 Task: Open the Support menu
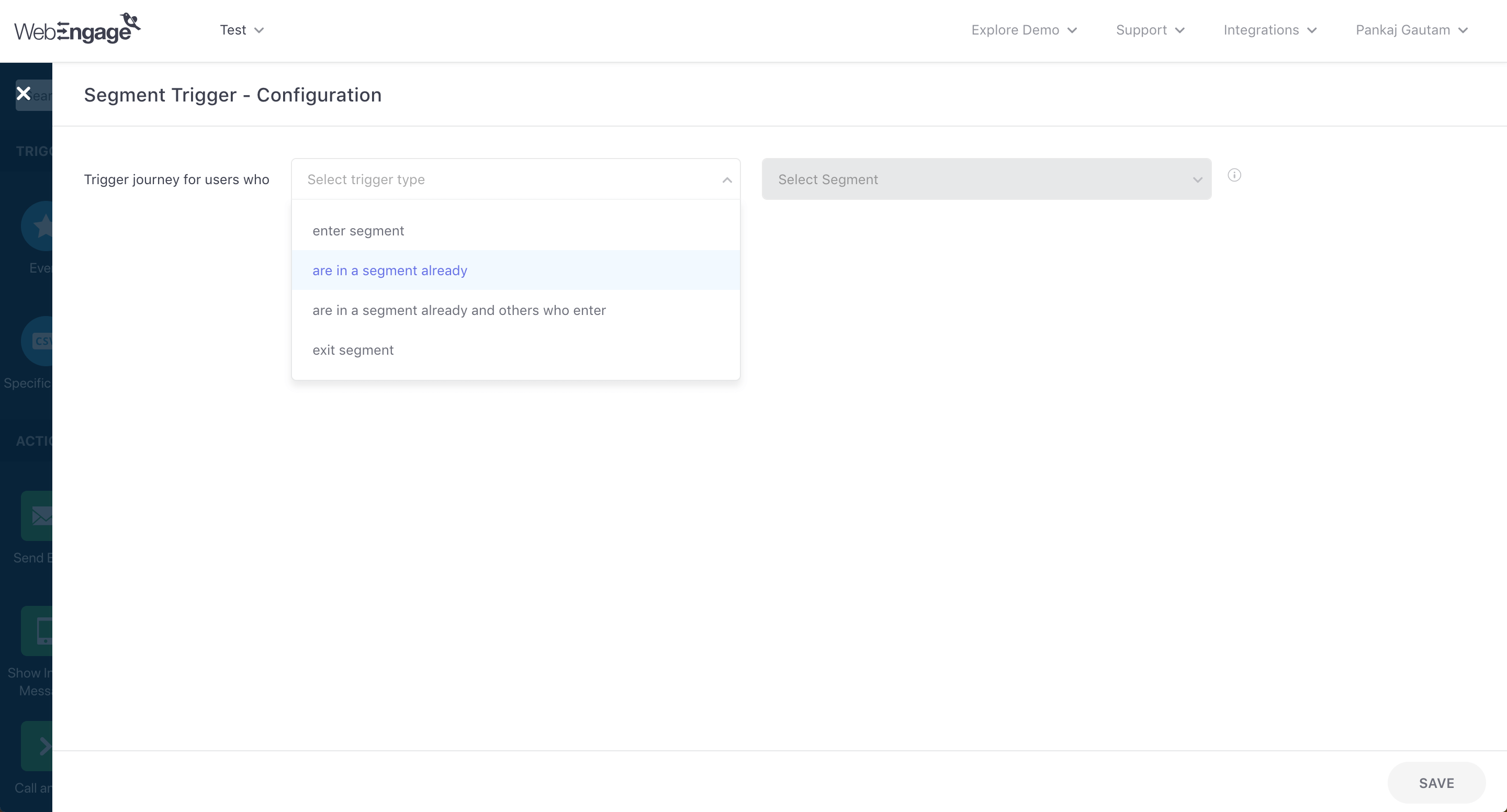pos(1150,30)
